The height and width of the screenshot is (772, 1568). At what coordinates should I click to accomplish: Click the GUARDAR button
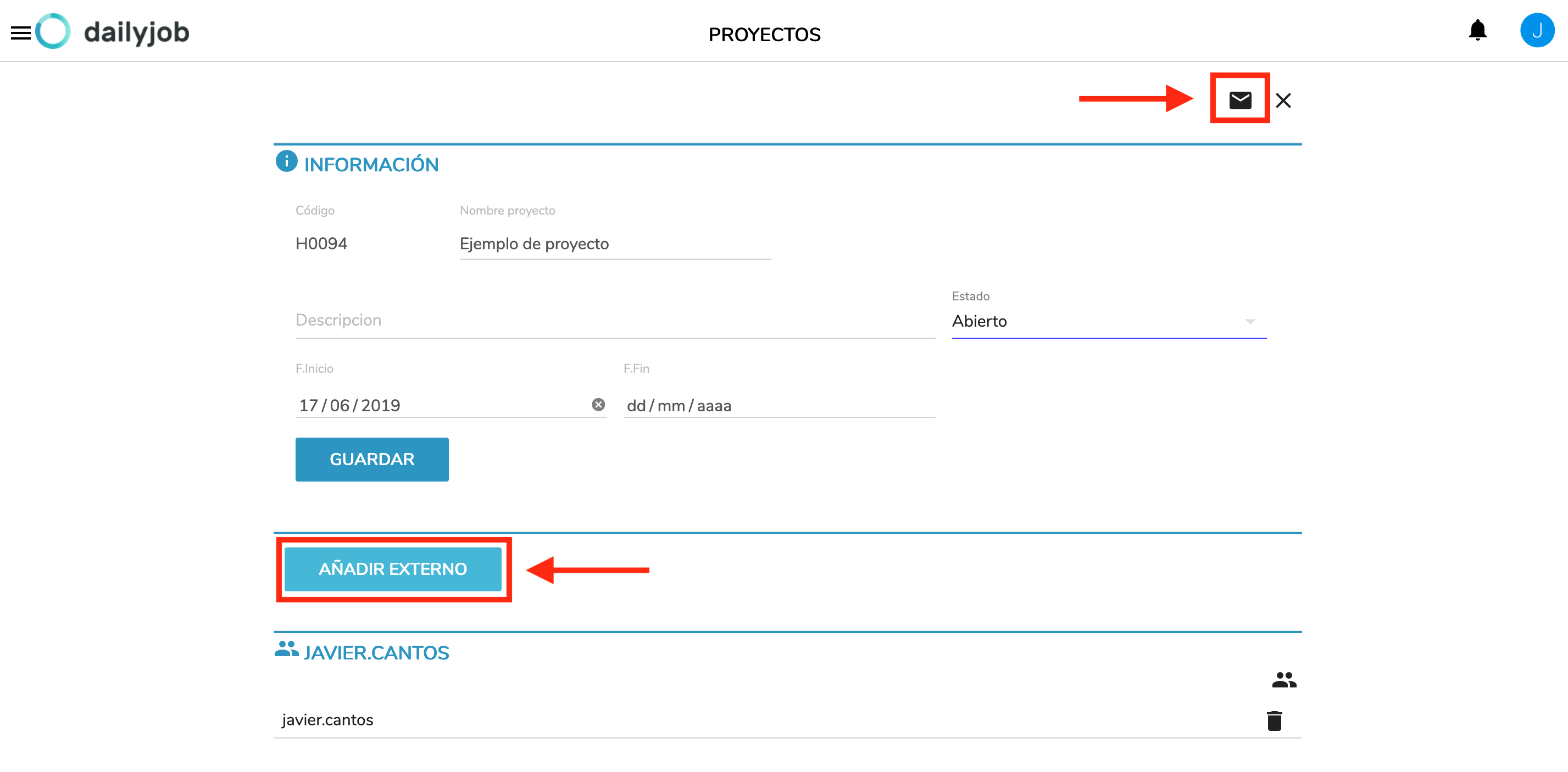(372, 460)
